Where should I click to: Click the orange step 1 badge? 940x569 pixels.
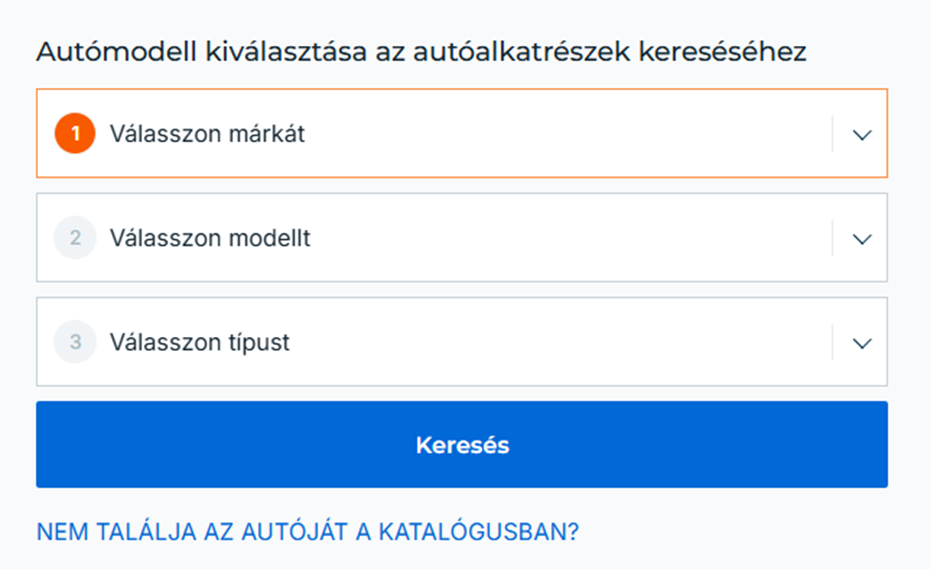tap(74, 133)
